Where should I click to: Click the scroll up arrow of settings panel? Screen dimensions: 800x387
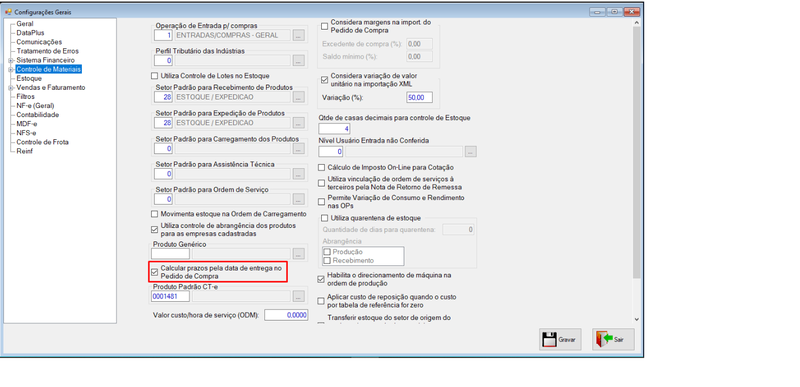pos(636,23)
